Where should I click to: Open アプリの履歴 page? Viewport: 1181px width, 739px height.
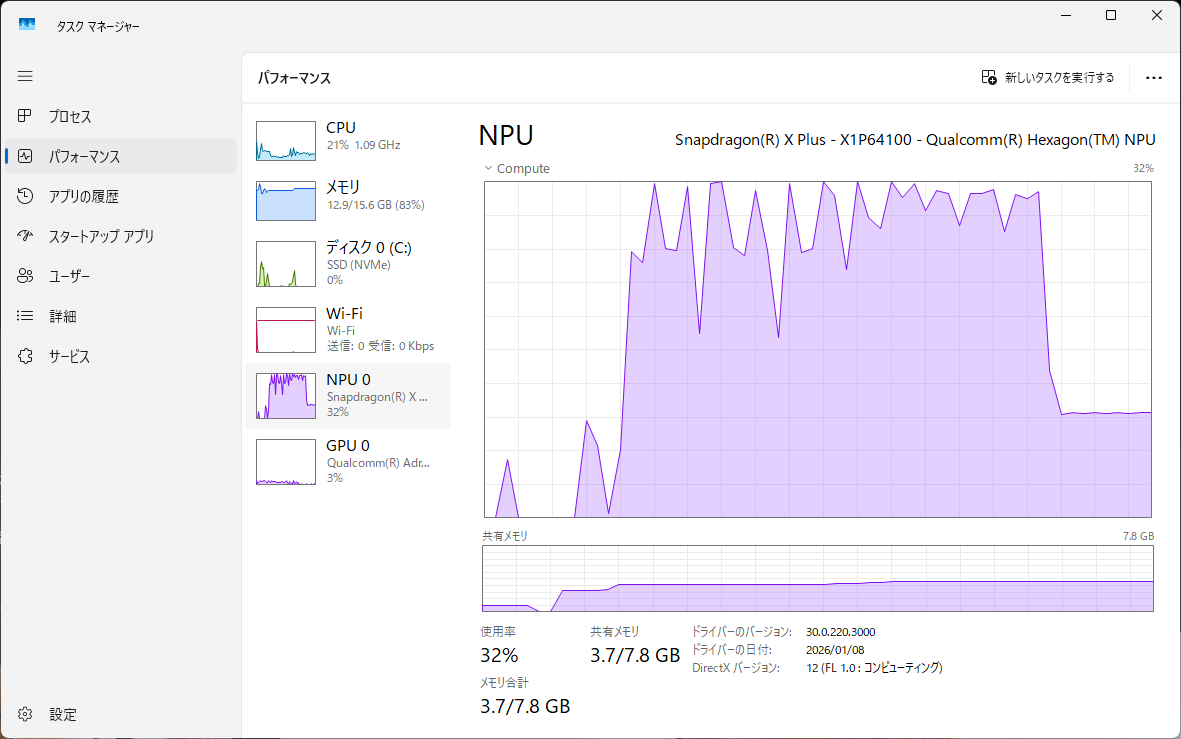coord(84,197)
